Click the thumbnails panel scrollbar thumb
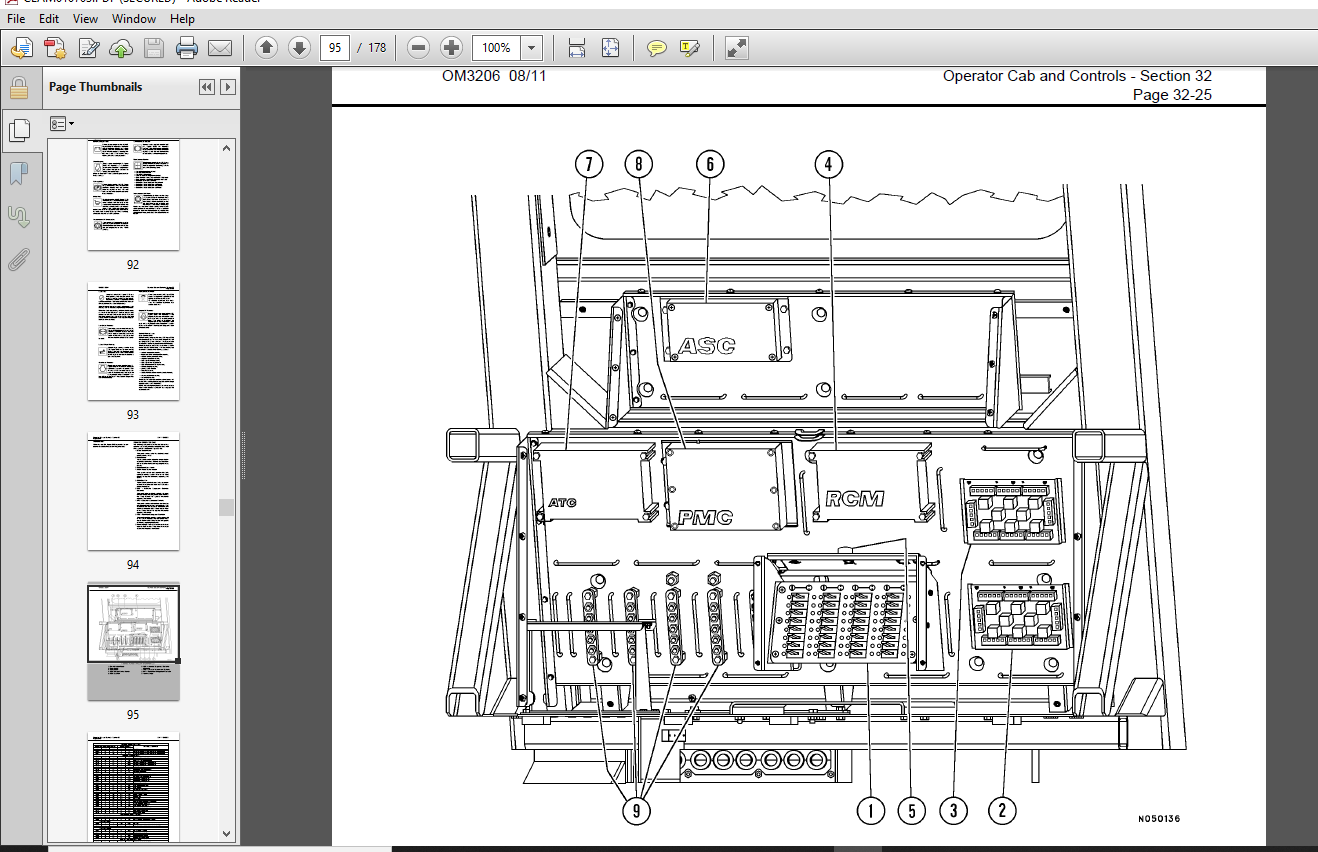1318x852 pixels. 227,507
